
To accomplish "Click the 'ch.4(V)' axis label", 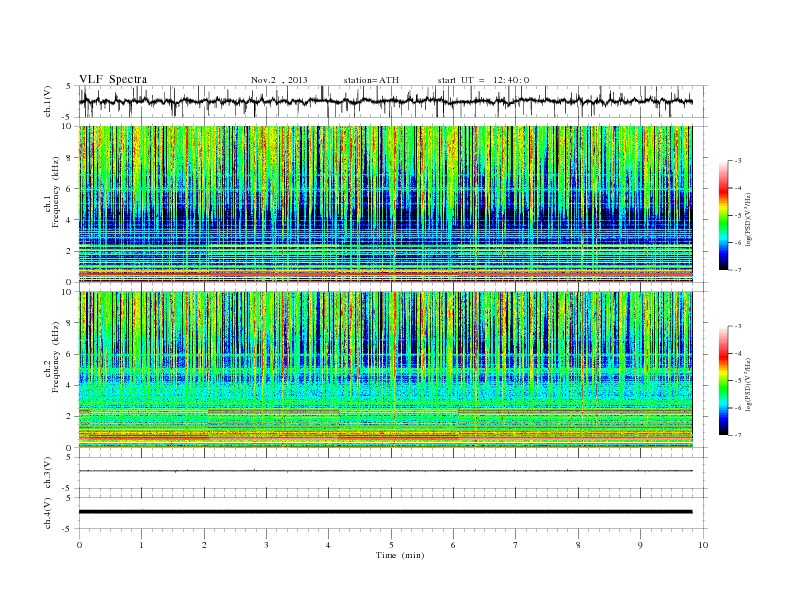I will click(48, 513).
